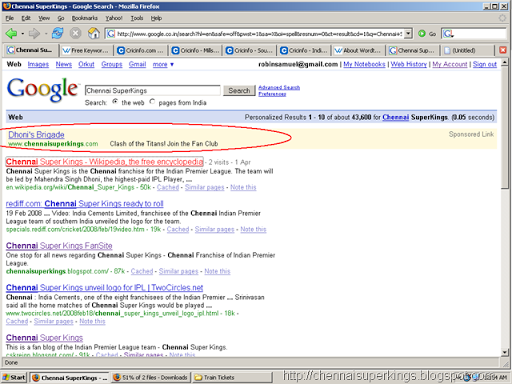Switch to the 'About Wordt...' tab
Image resolution: width=512 pixels, height=384 pixels.
(358, 50)
